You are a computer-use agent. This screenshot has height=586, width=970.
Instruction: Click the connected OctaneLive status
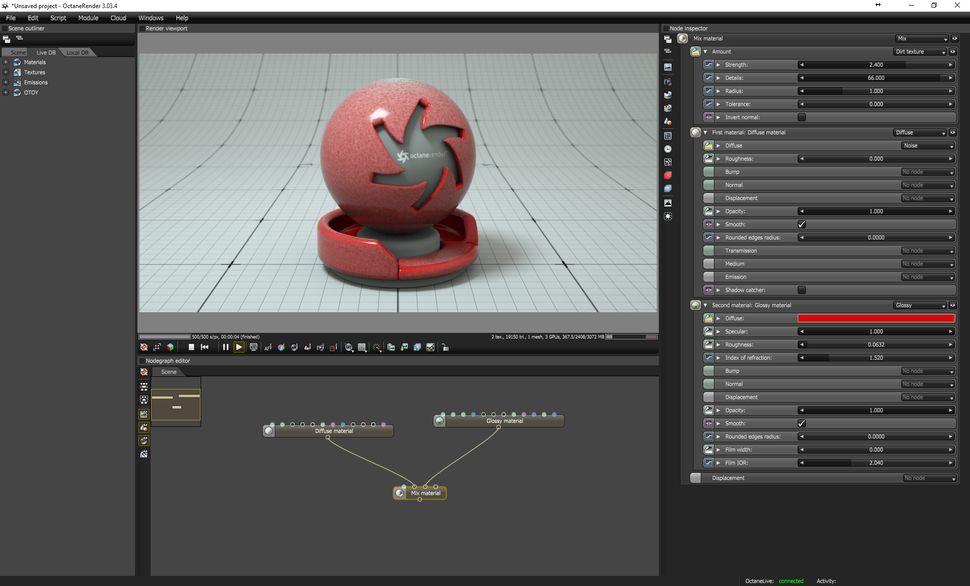790,580
